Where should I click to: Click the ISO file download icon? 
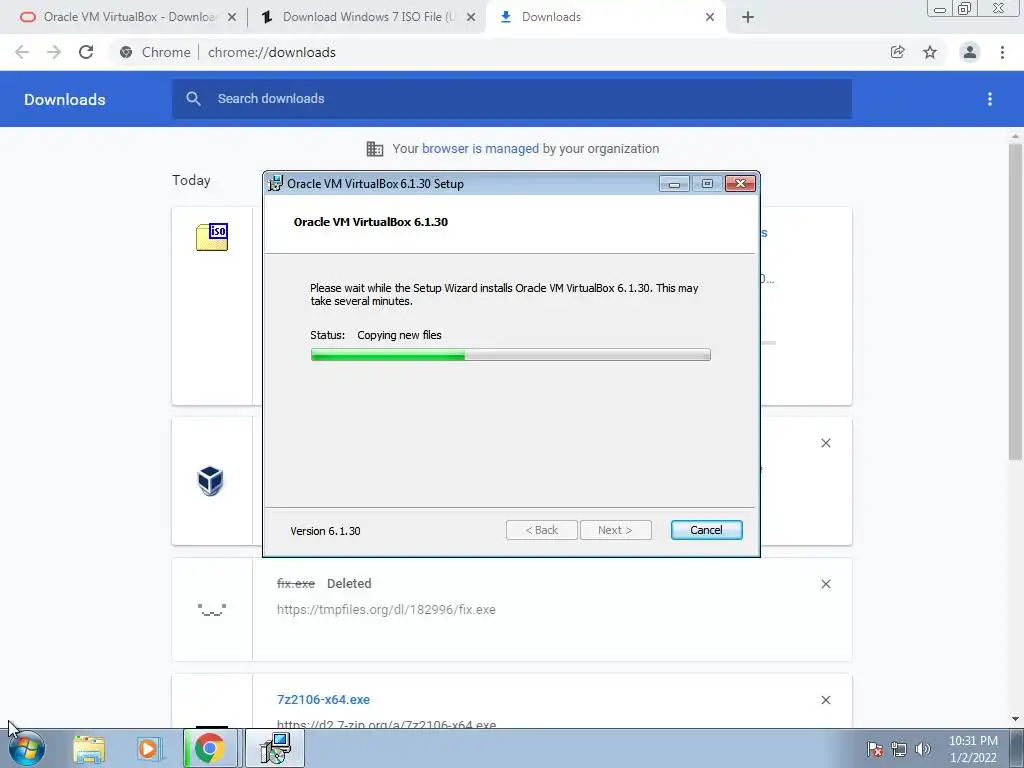[x=212, y=236]
